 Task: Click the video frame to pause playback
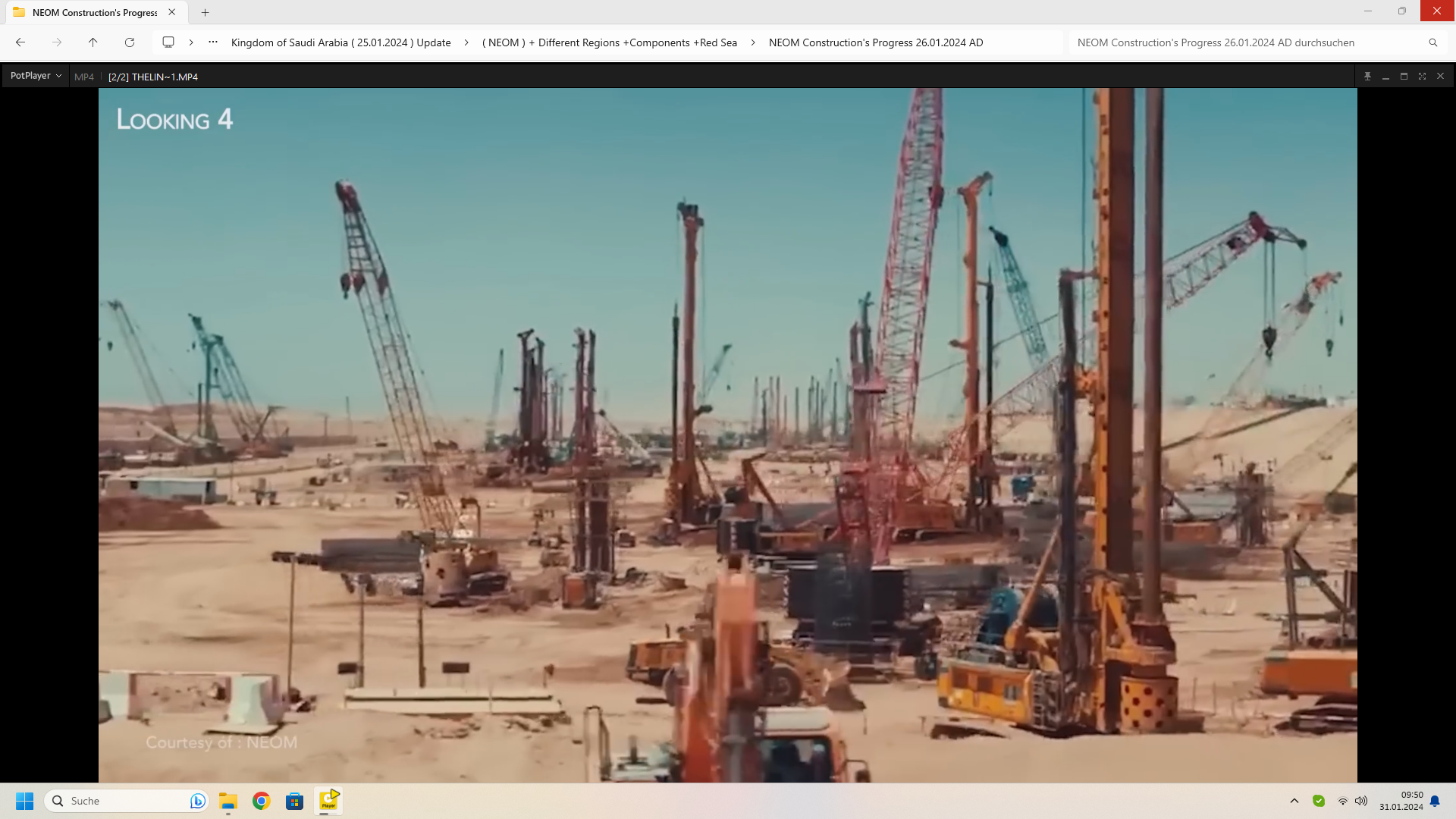(x=727, y=435)
